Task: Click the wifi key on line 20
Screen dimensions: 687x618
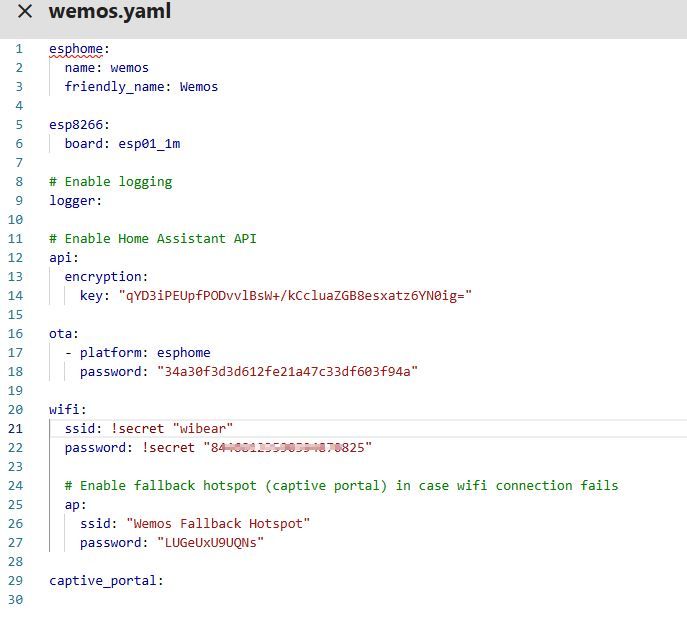Action: 68,409
